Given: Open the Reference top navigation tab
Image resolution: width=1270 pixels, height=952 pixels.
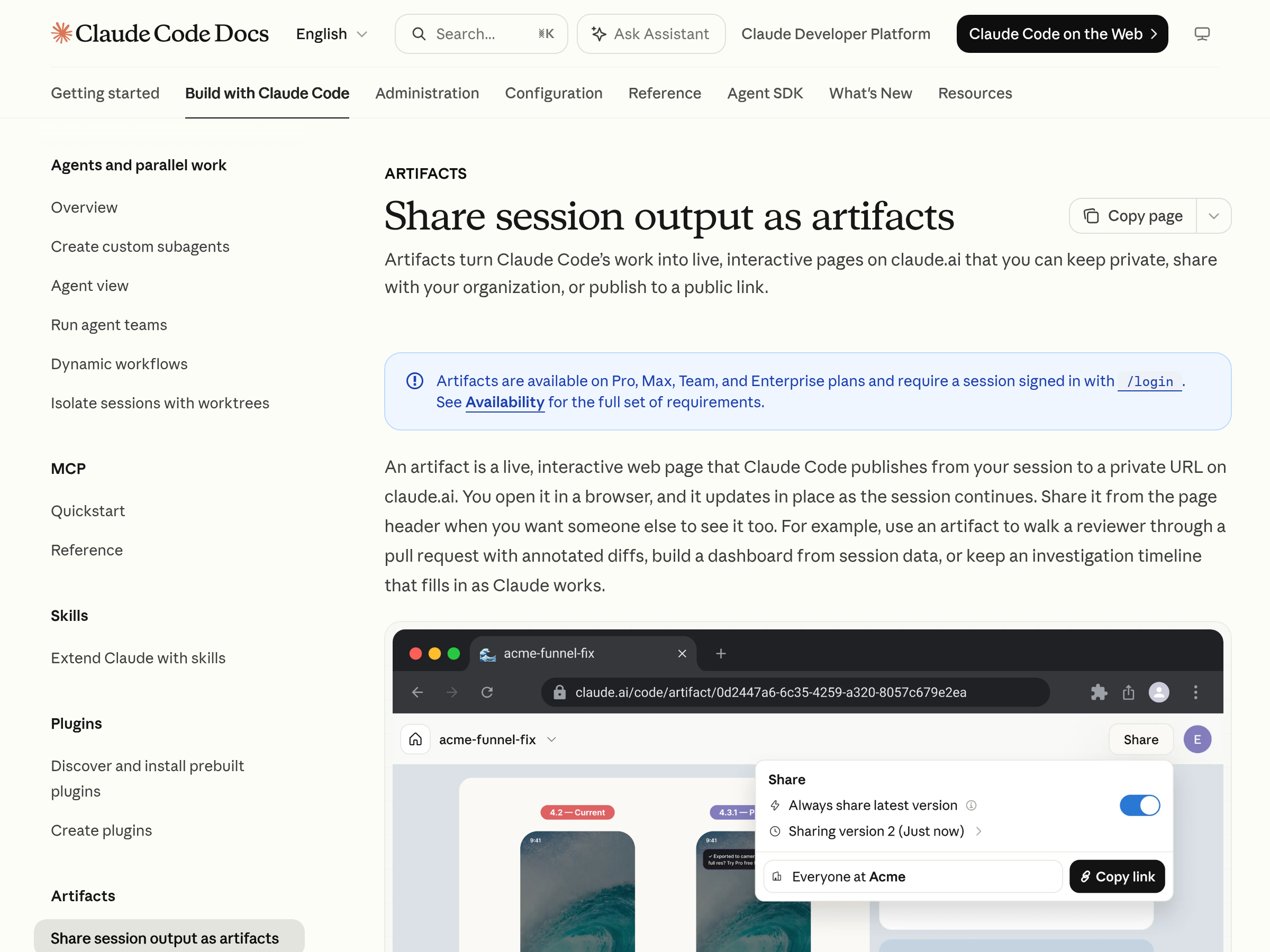Looking at the screenshot, I should [665, 93].
